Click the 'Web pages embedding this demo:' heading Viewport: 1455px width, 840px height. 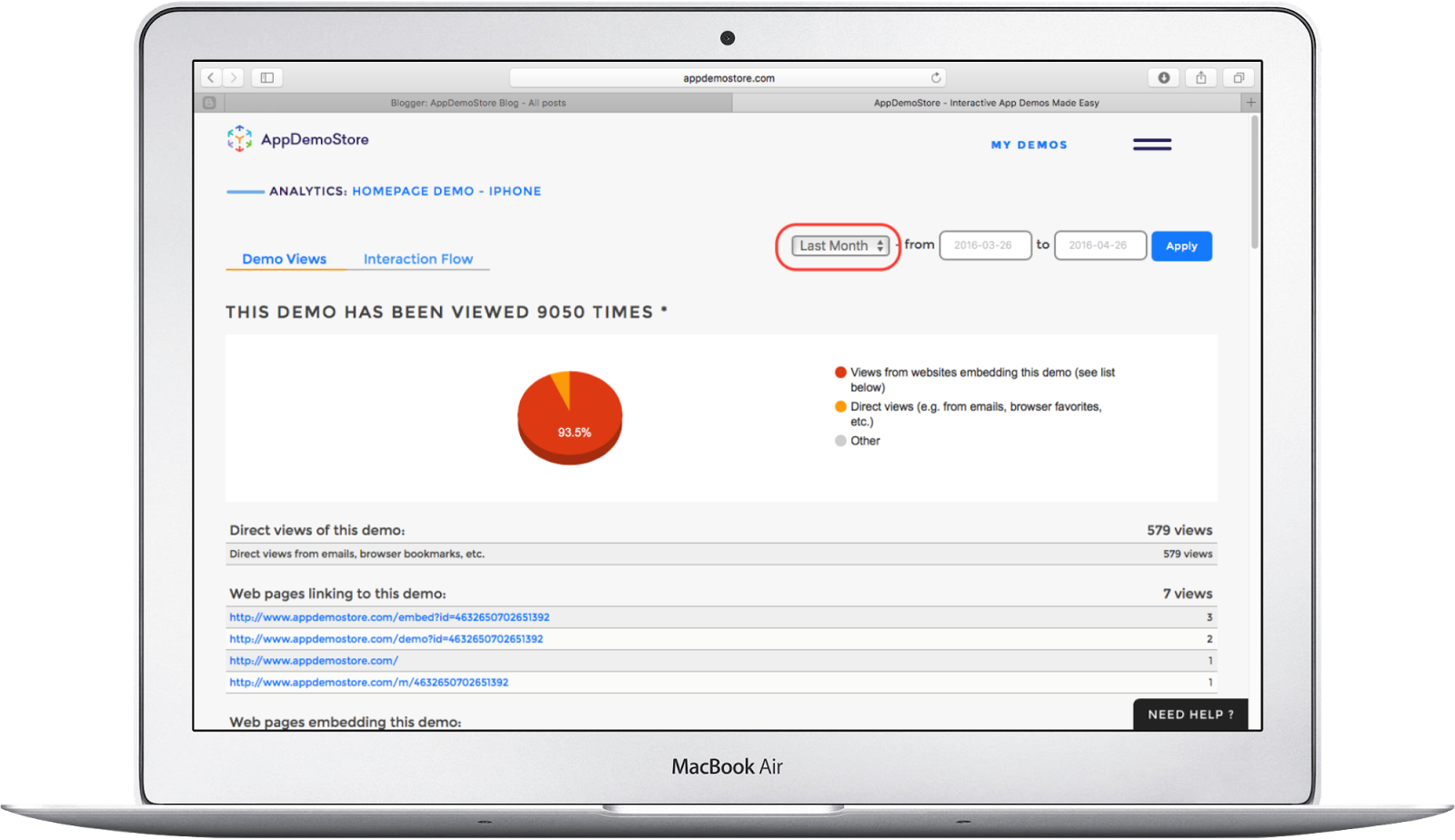[x=346, y=722]
